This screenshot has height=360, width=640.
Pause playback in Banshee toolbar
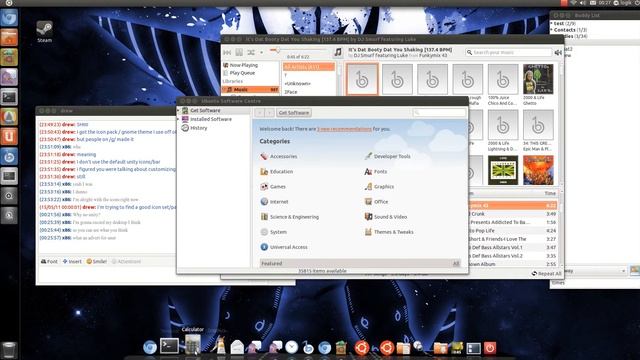[239, 52]
